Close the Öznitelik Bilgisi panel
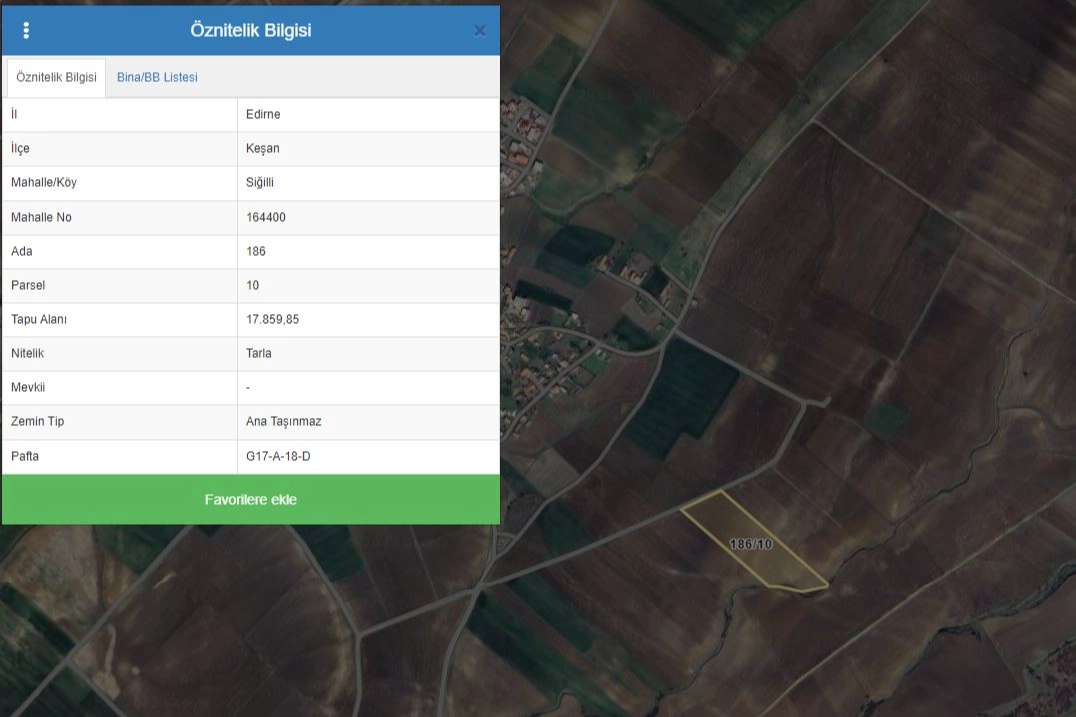Image resolution: width=1076 pixels, height=717 pixels. point(479,31)
